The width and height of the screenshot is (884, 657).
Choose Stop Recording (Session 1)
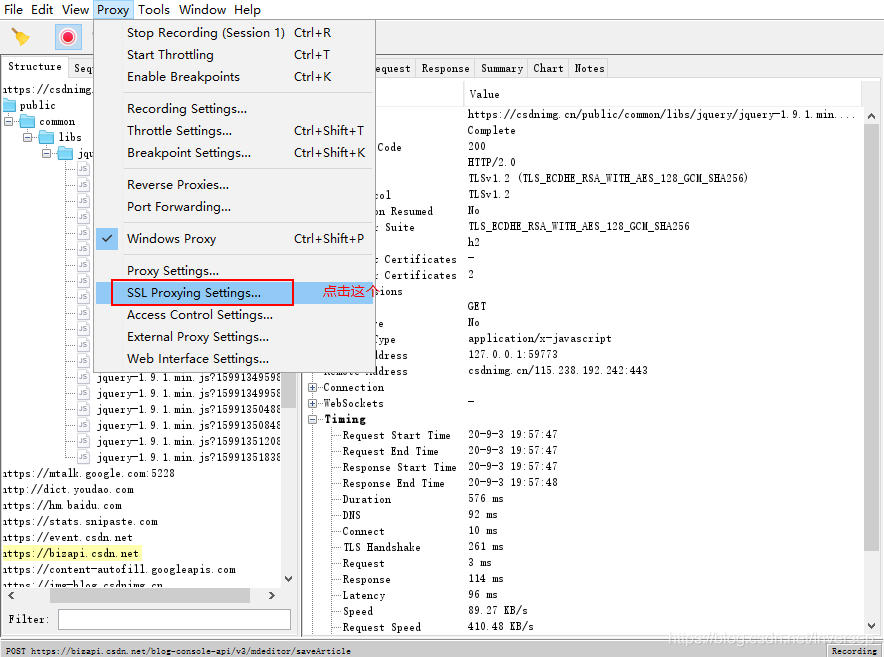coord(234,33)
